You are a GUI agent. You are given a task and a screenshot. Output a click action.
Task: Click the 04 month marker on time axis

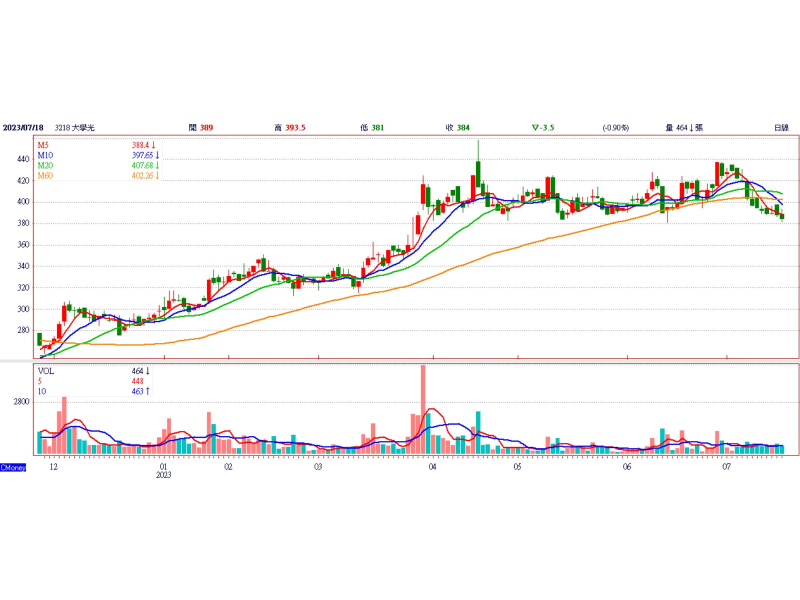pyautogui.click(x=432, y=467)
